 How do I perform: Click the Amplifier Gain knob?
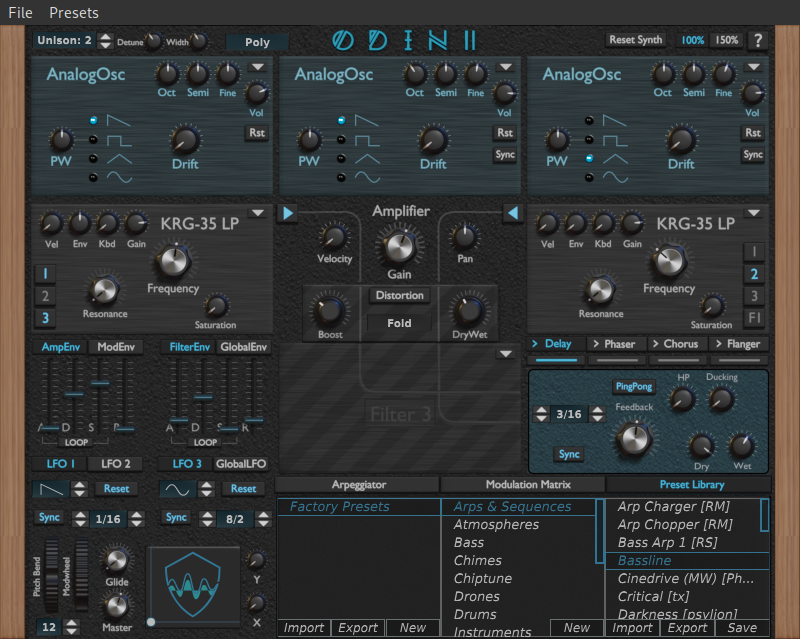pyautogui.click(x=399, y=247)
